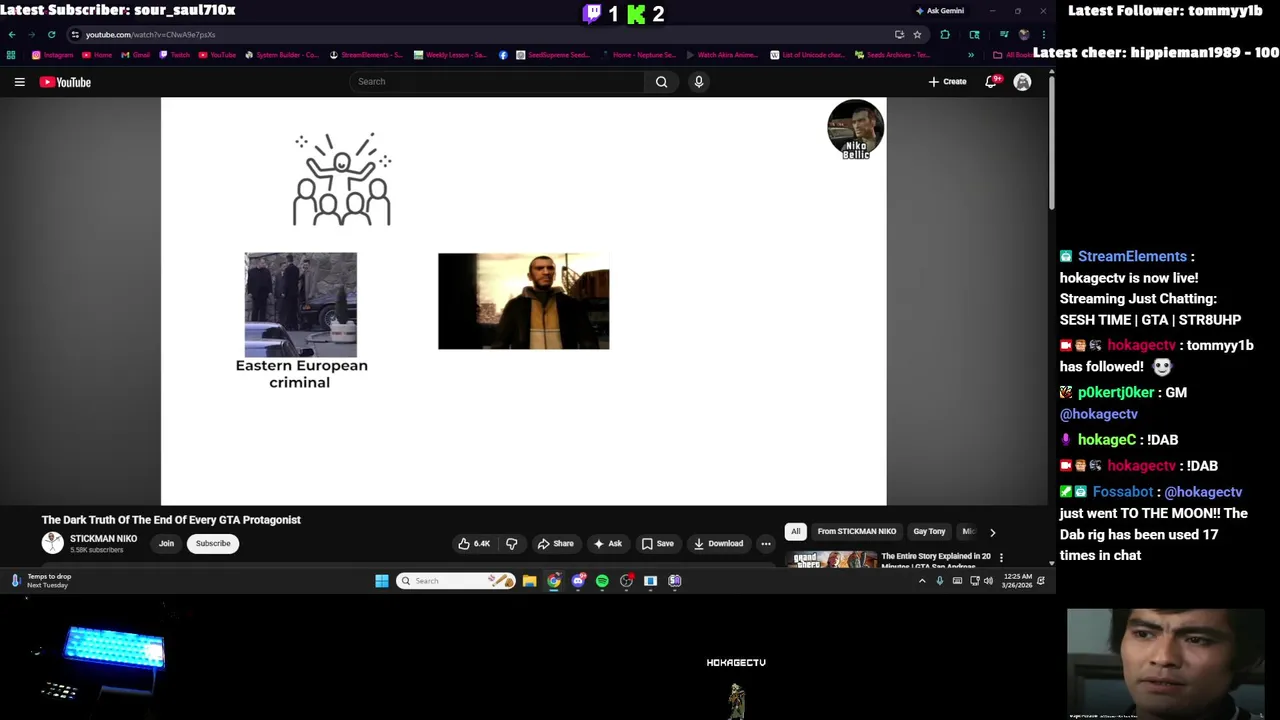1280x720 pixels.
Task: Open the STICKMAN NIKO channel name link
Action: (x=103, y=539)
